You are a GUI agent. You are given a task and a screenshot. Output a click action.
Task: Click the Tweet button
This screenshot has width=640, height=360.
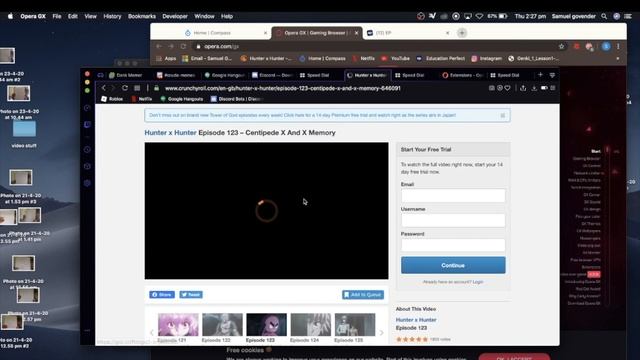click(191, 295)
